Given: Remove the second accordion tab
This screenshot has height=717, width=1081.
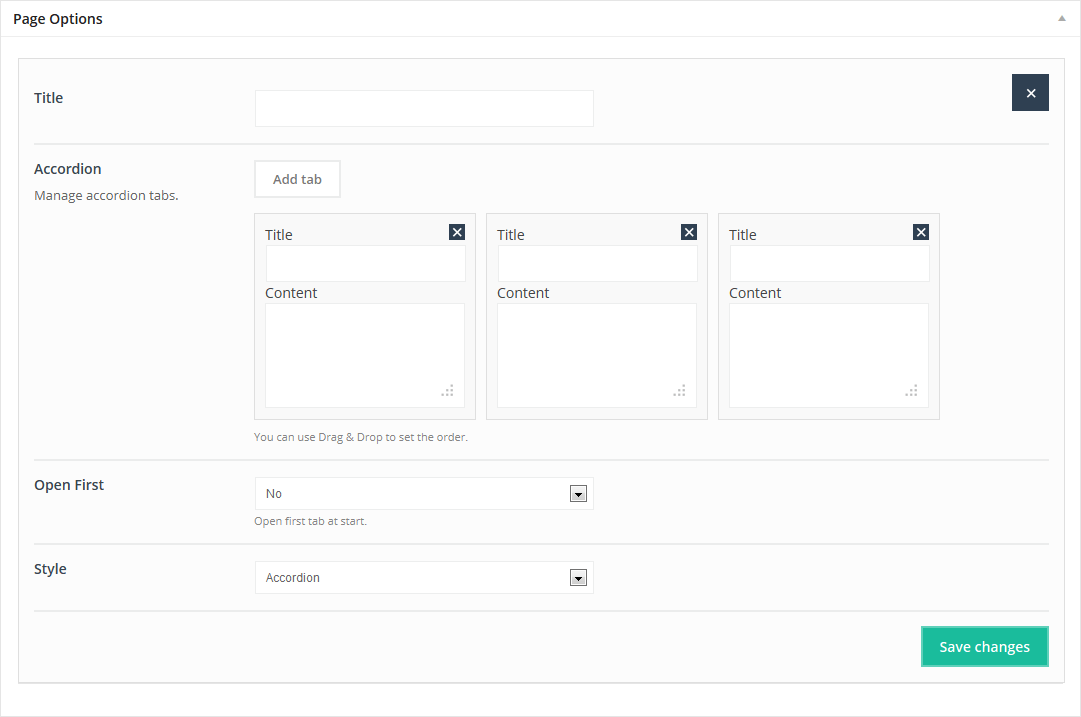Looking at the screenshot, I should coord(689,232).
